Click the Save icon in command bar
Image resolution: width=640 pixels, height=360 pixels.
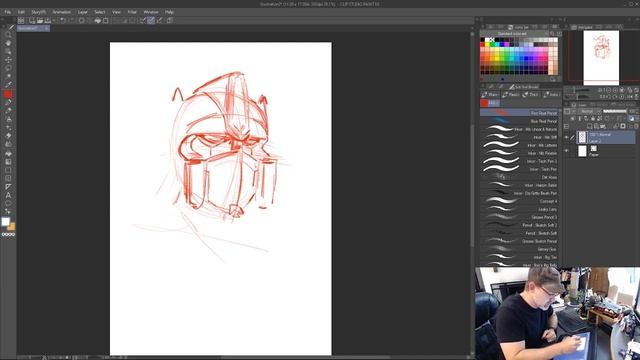[x=48, y=20]
